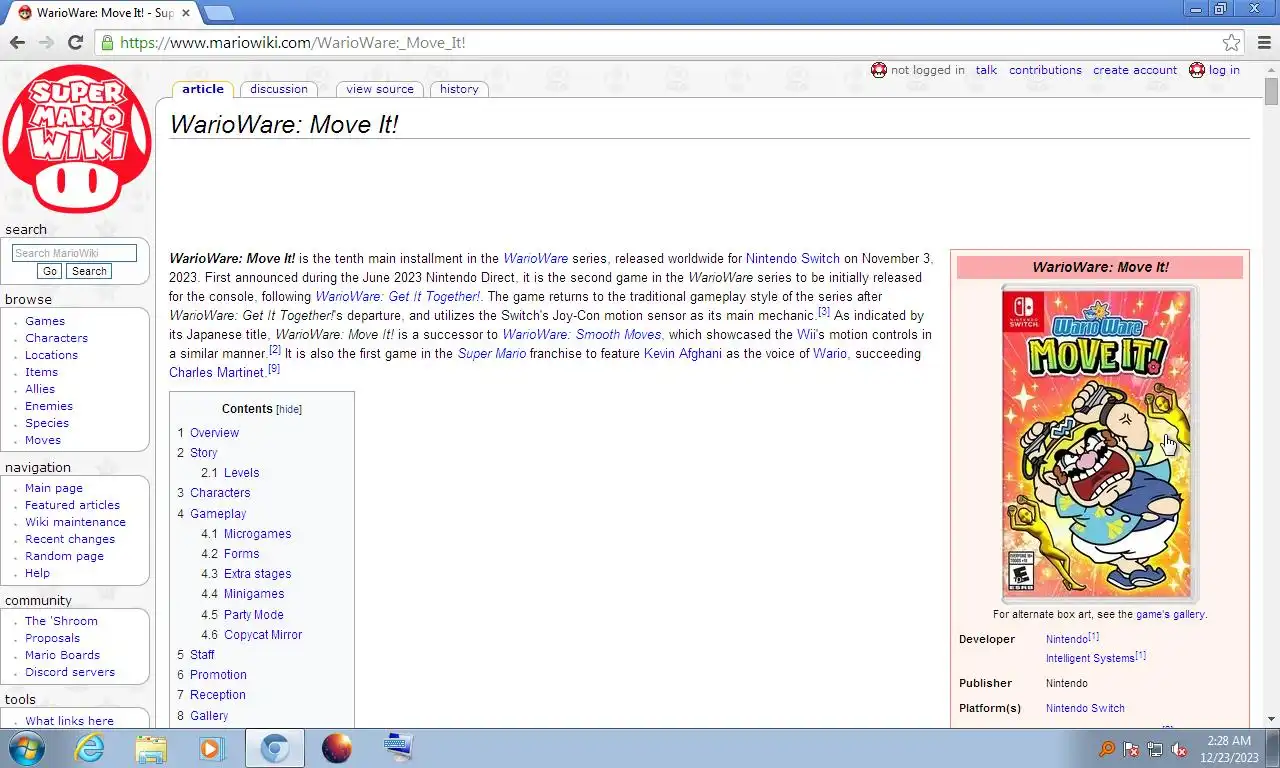Open the on-screen keyboard taskbar icon

click(x=398, y=748)
